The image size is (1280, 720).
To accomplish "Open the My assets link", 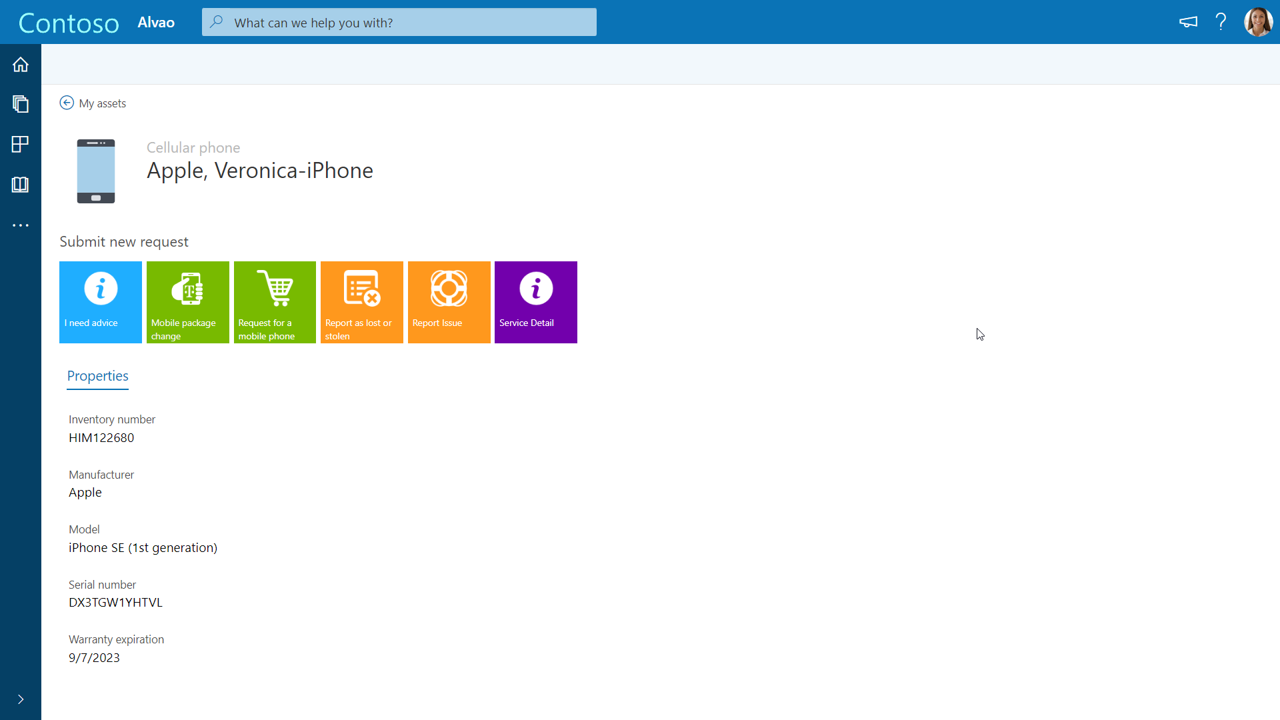I will 102,103.
